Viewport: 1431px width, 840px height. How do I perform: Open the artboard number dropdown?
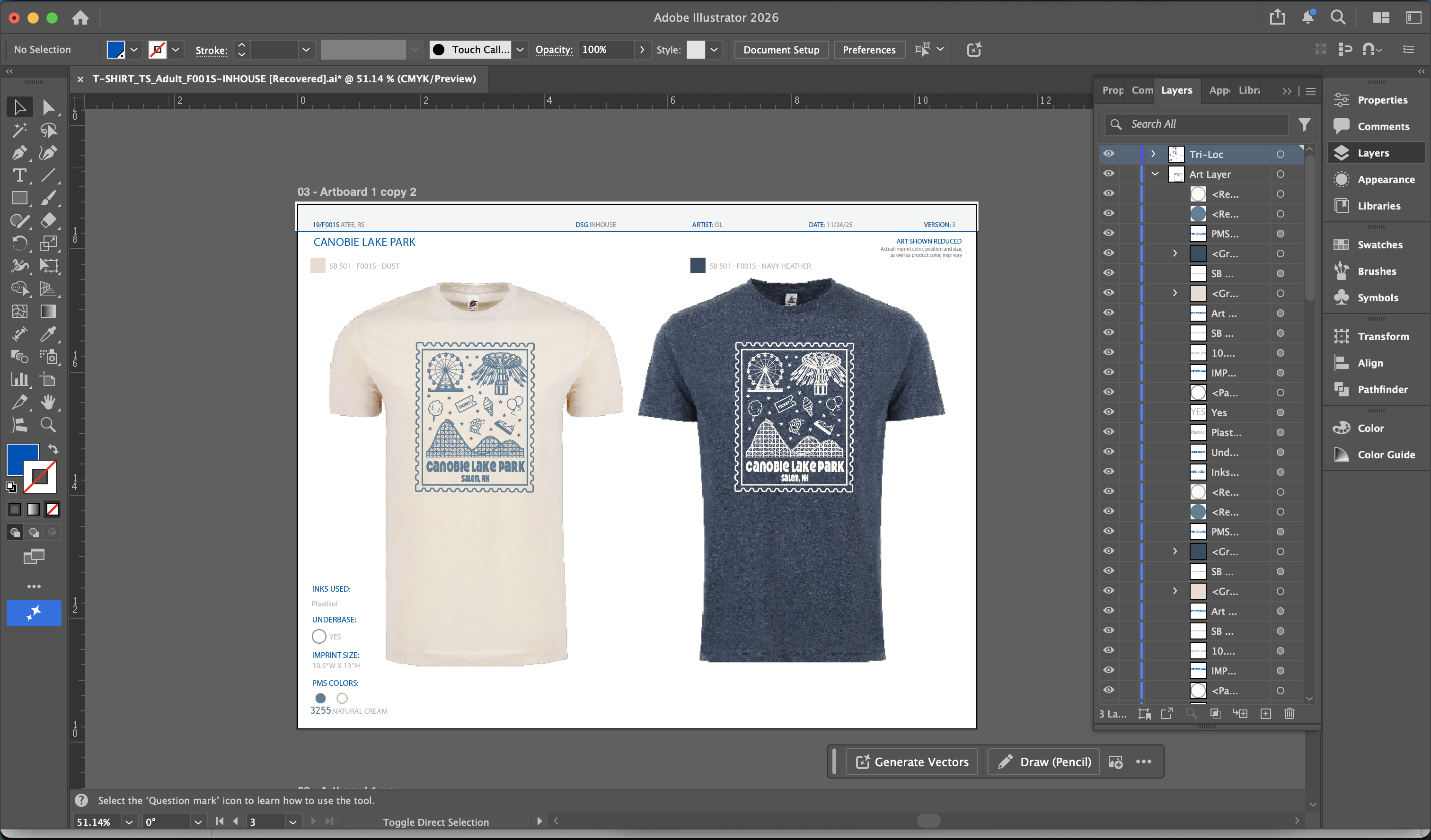pos(292,822)
